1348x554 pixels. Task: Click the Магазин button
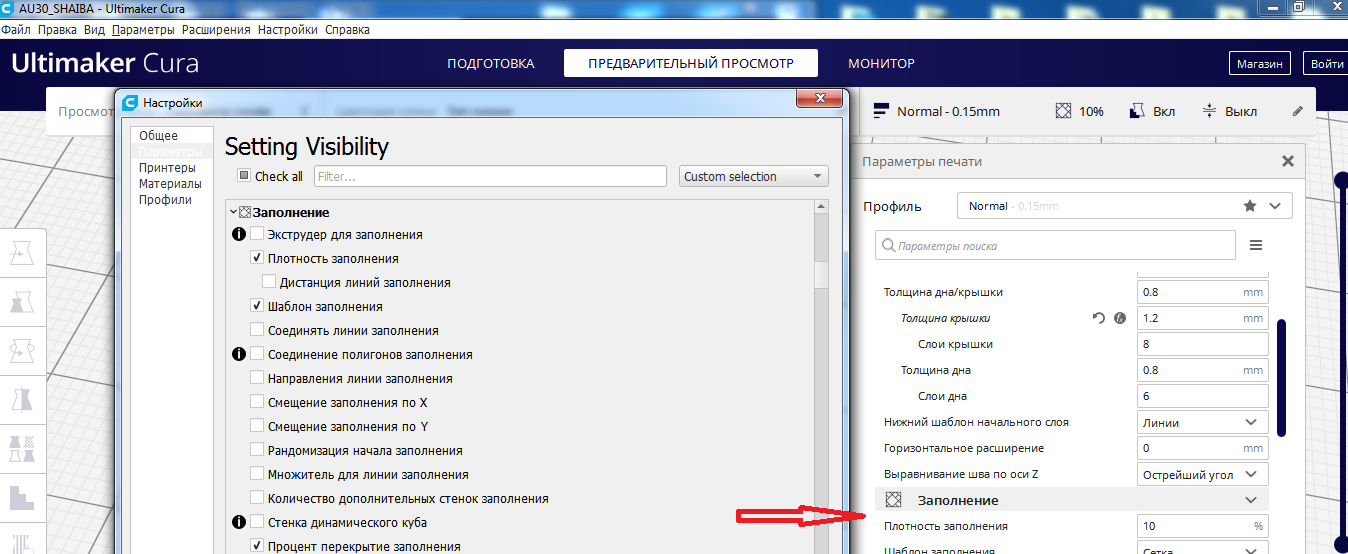click(1259, 63)
